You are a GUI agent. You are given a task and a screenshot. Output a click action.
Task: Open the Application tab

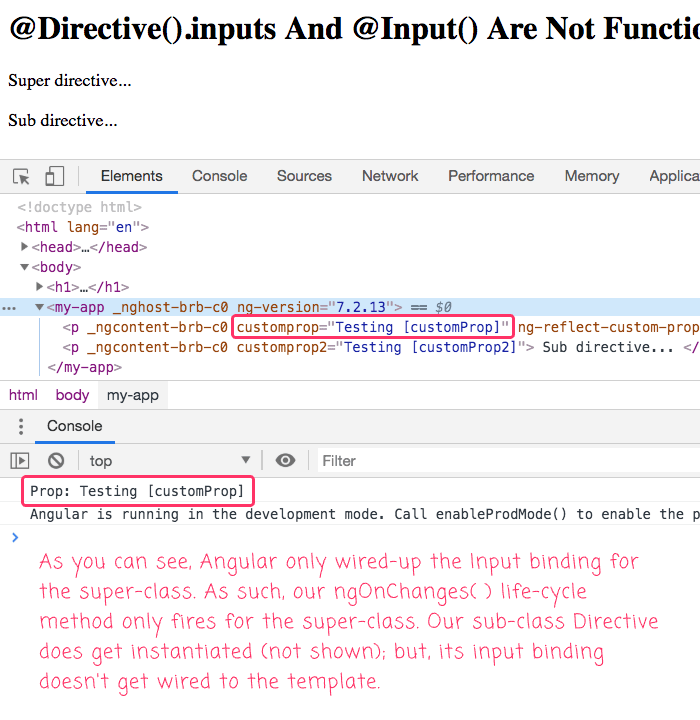pyautogui.click(x=674, y=176)
